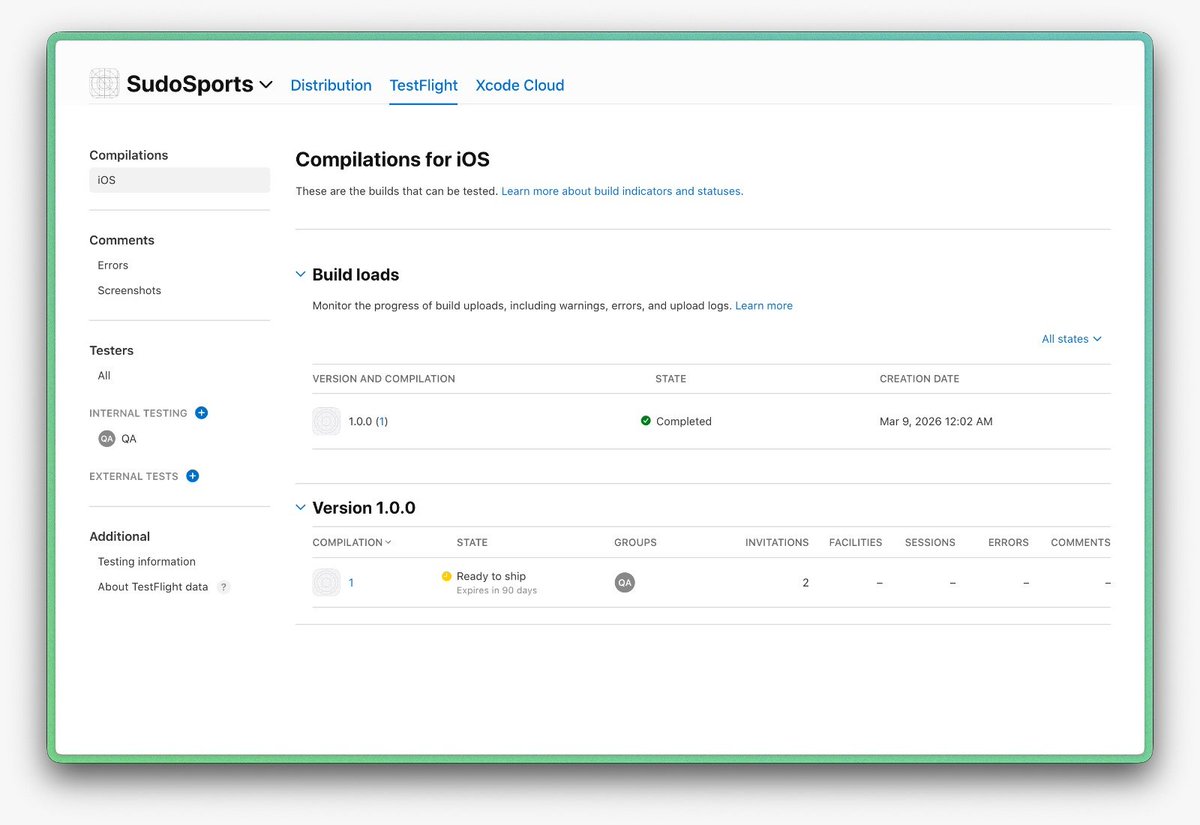Open the Xcode Cloud tab

coord(520,85)
